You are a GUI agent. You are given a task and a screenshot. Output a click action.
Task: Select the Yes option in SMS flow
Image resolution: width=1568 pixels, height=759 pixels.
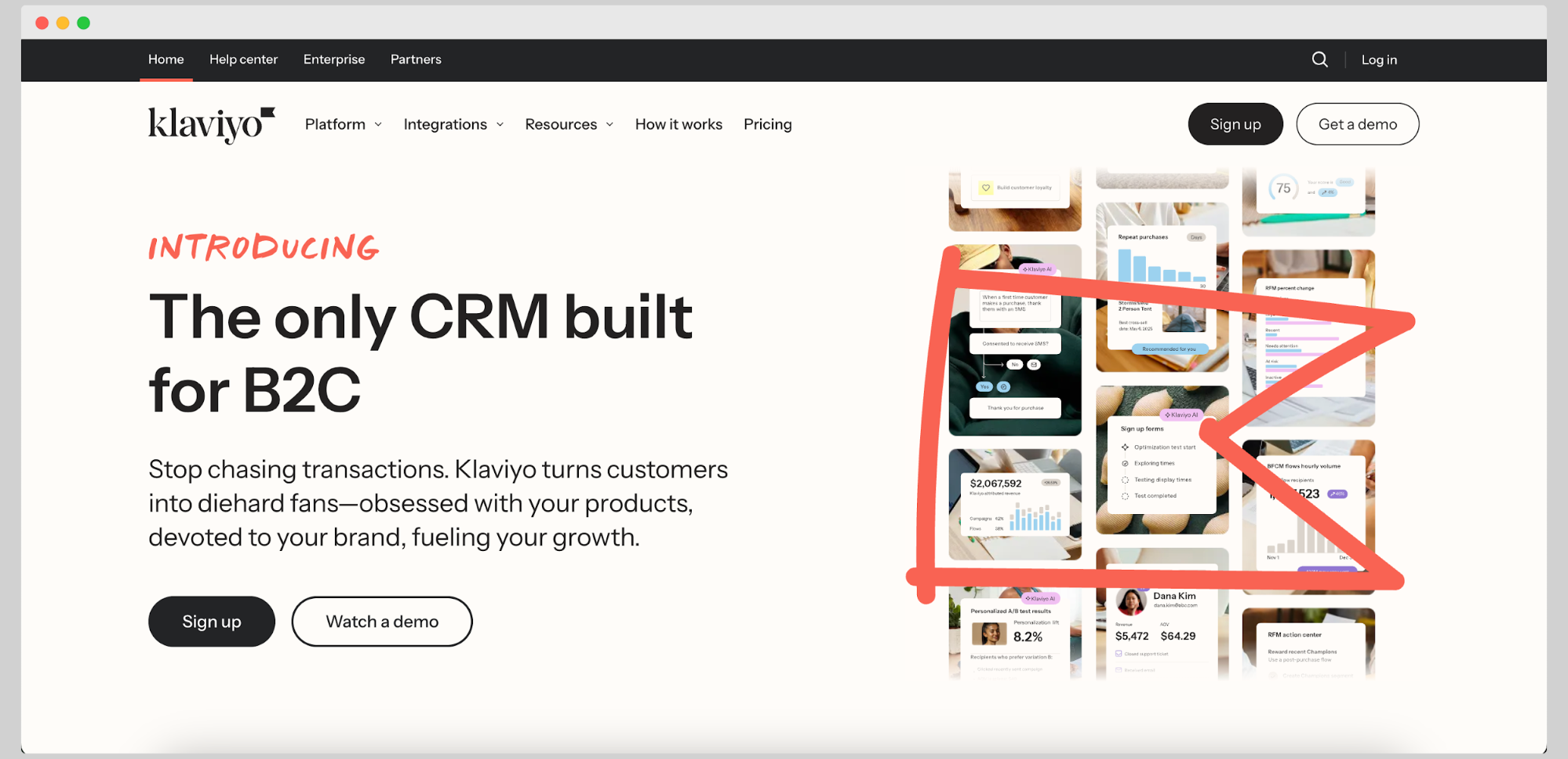984,387
